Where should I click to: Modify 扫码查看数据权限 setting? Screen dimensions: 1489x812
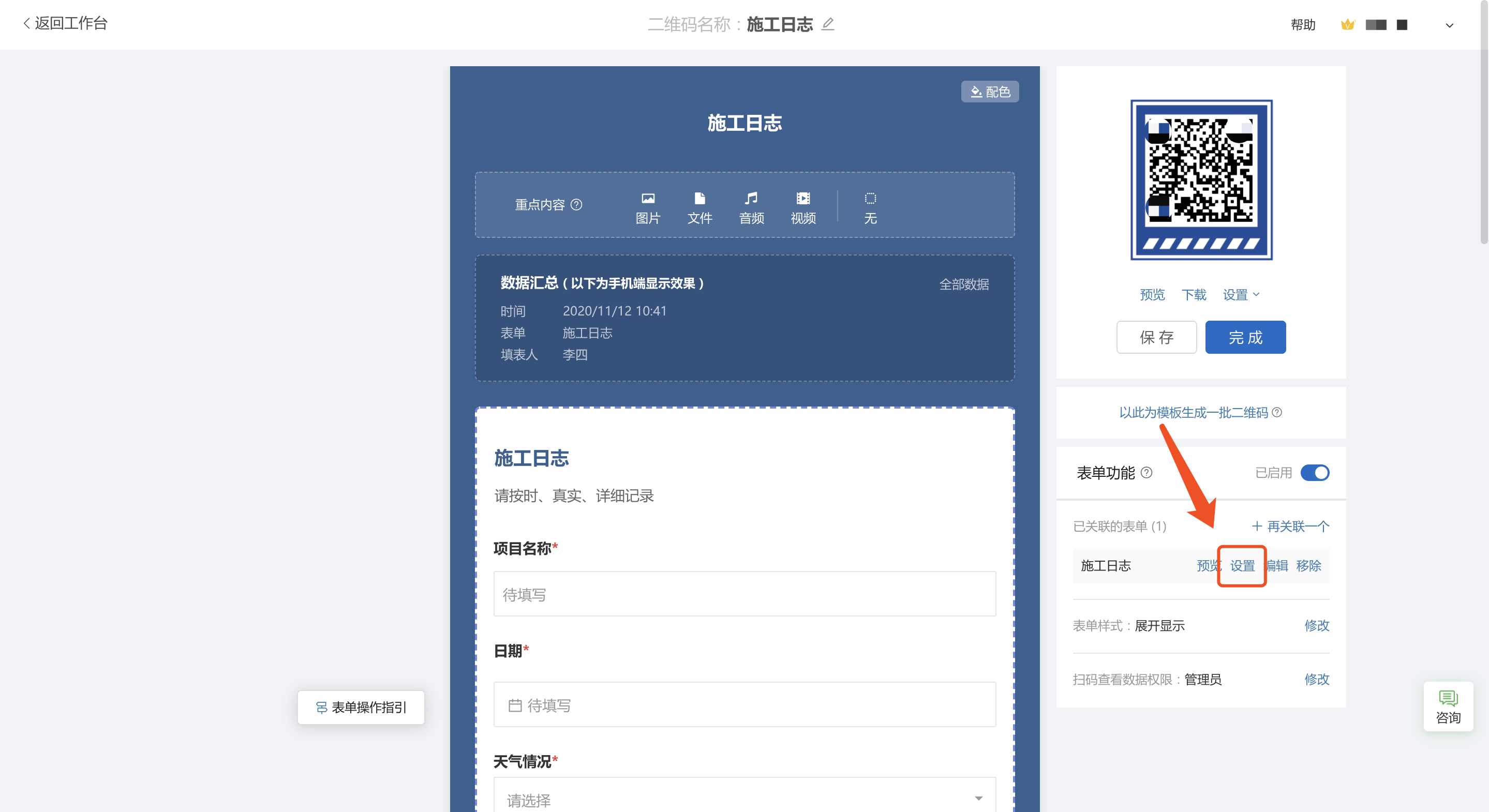pyautogui.click(x=1317, y=679)
